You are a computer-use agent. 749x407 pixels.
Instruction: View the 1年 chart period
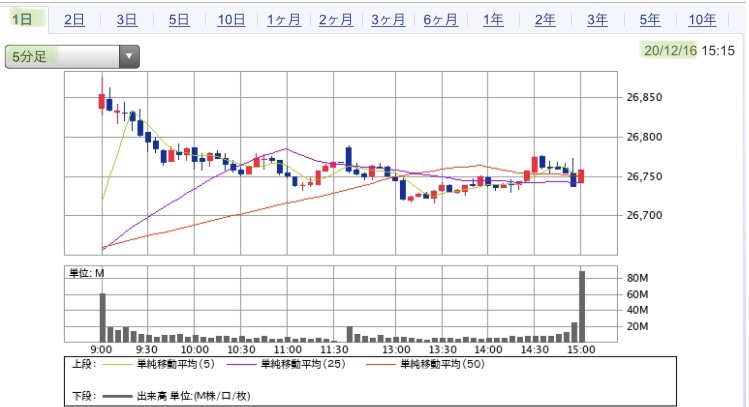[x=493, y=20]
